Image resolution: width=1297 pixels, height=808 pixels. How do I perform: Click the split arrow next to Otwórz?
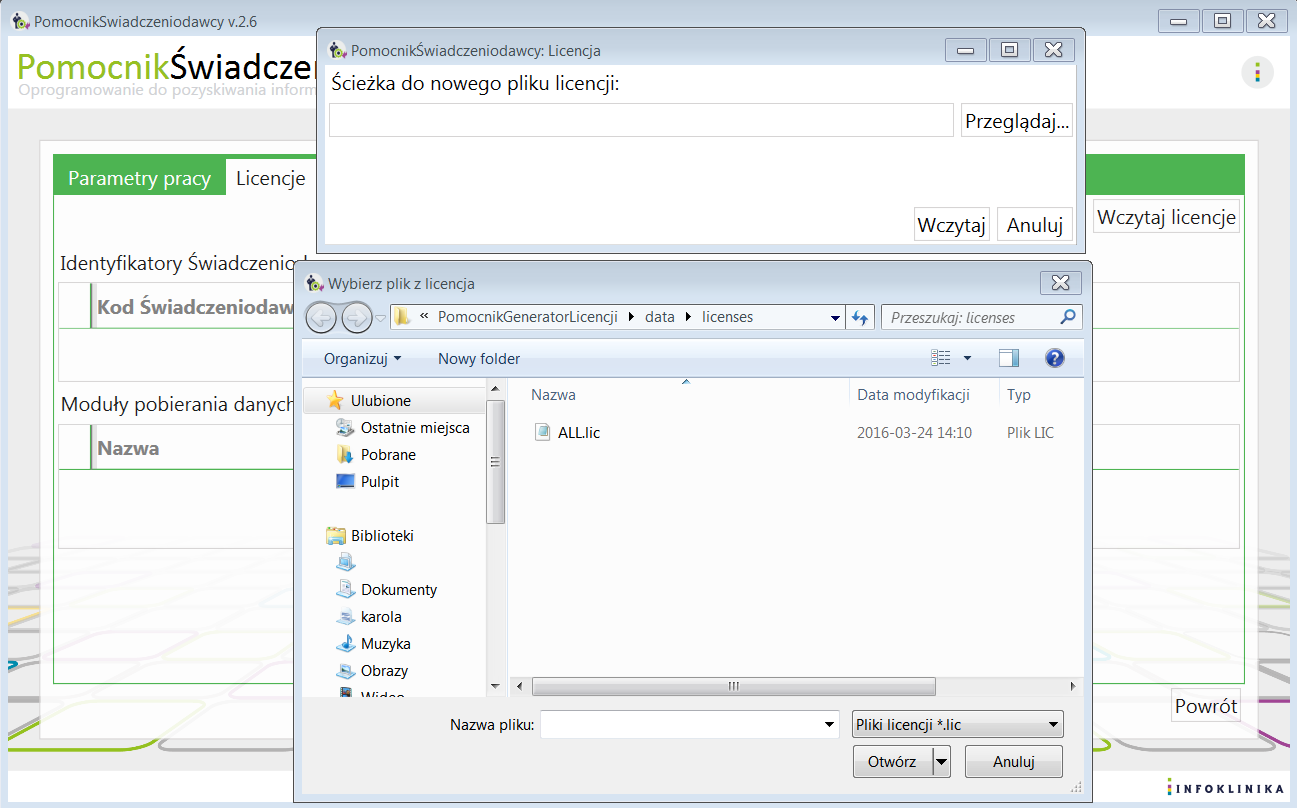(941, 761)
